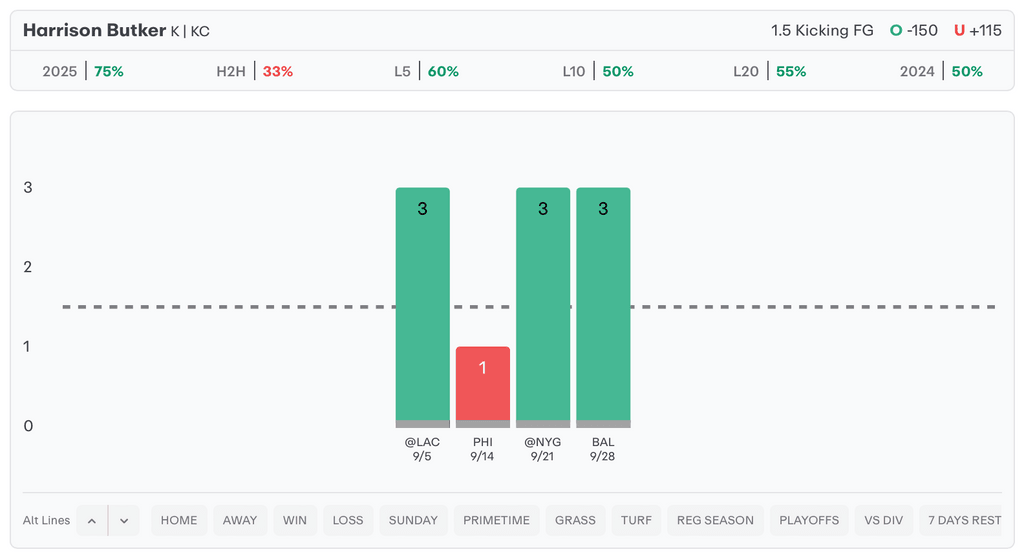Click the Over -150 odds

click(x=914, y=30)
